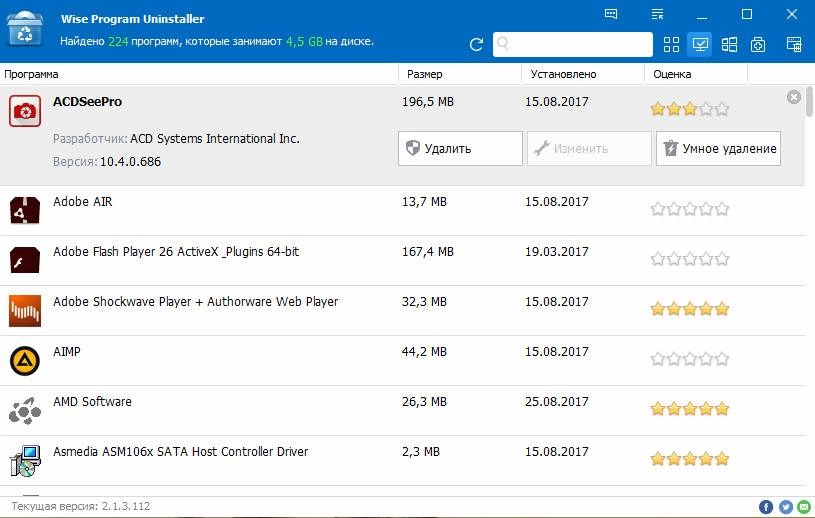Viewport: 815px width, 518px height.
Task: Click the Текущая версия 2.1.3.112 text
Action: 81,506
